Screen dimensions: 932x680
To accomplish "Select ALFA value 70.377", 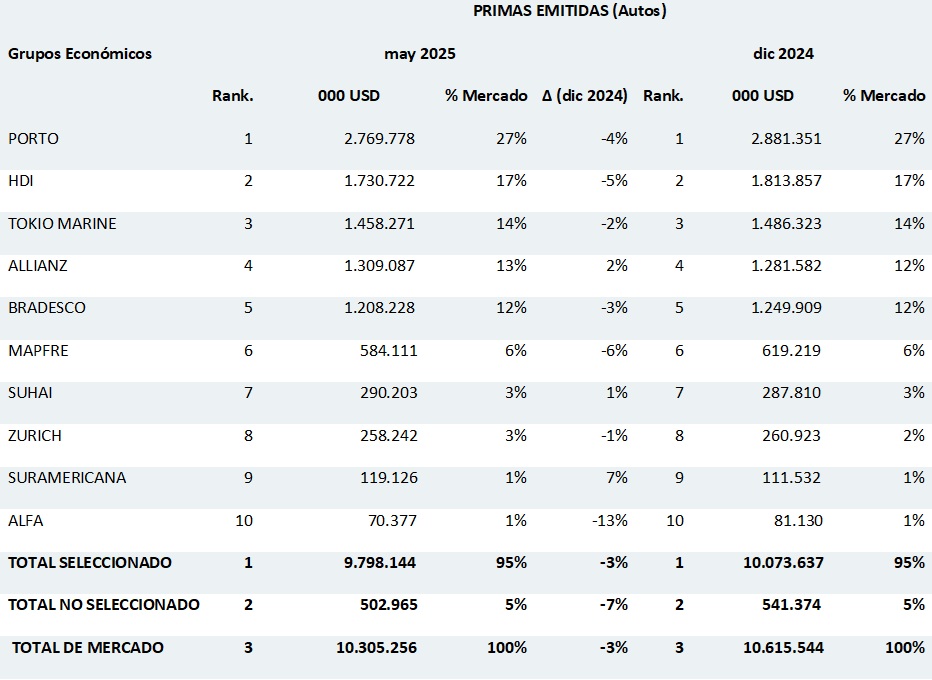I will click(392, 520).
